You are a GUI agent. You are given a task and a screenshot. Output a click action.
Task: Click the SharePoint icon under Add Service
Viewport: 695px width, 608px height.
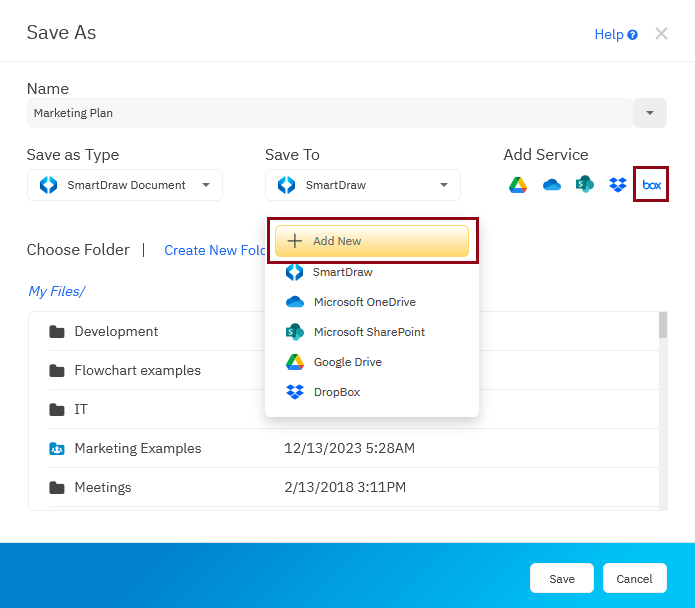(585, 185)
